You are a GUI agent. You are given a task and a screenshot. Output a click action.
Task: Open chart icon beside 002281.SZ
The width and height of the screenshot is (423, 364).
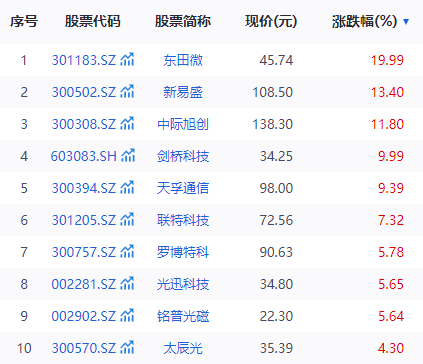(127, 283)
